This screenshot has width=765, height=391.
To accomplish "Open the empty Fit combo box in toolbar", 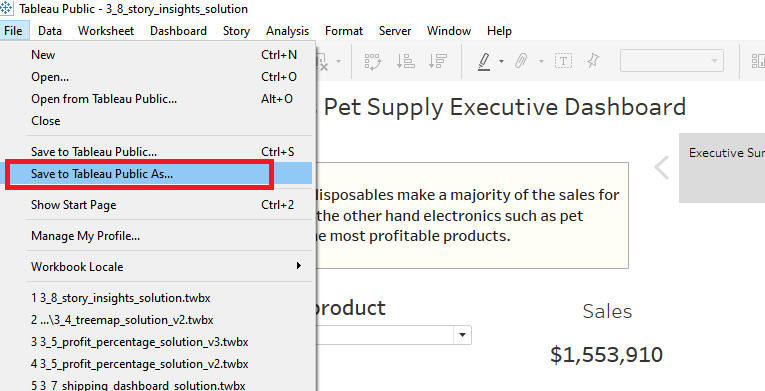I will coord(672,61).
